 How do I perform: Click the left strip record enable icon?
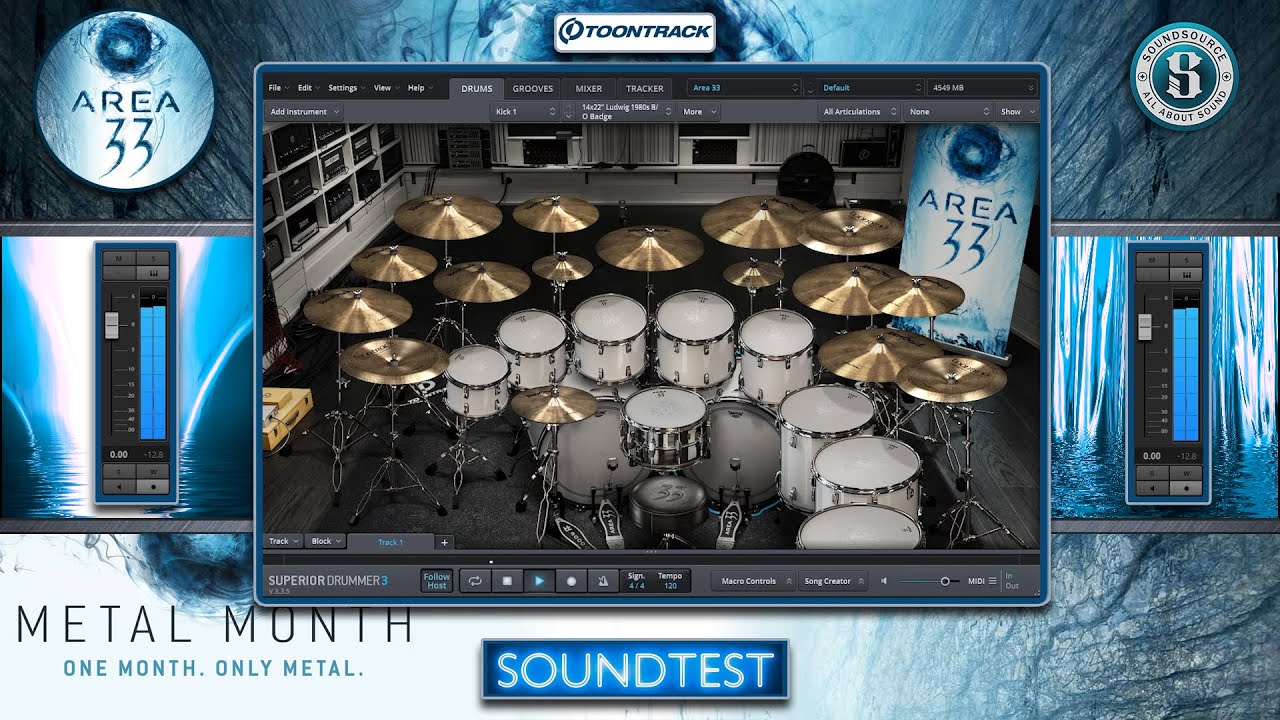click(x=153, y=487)
